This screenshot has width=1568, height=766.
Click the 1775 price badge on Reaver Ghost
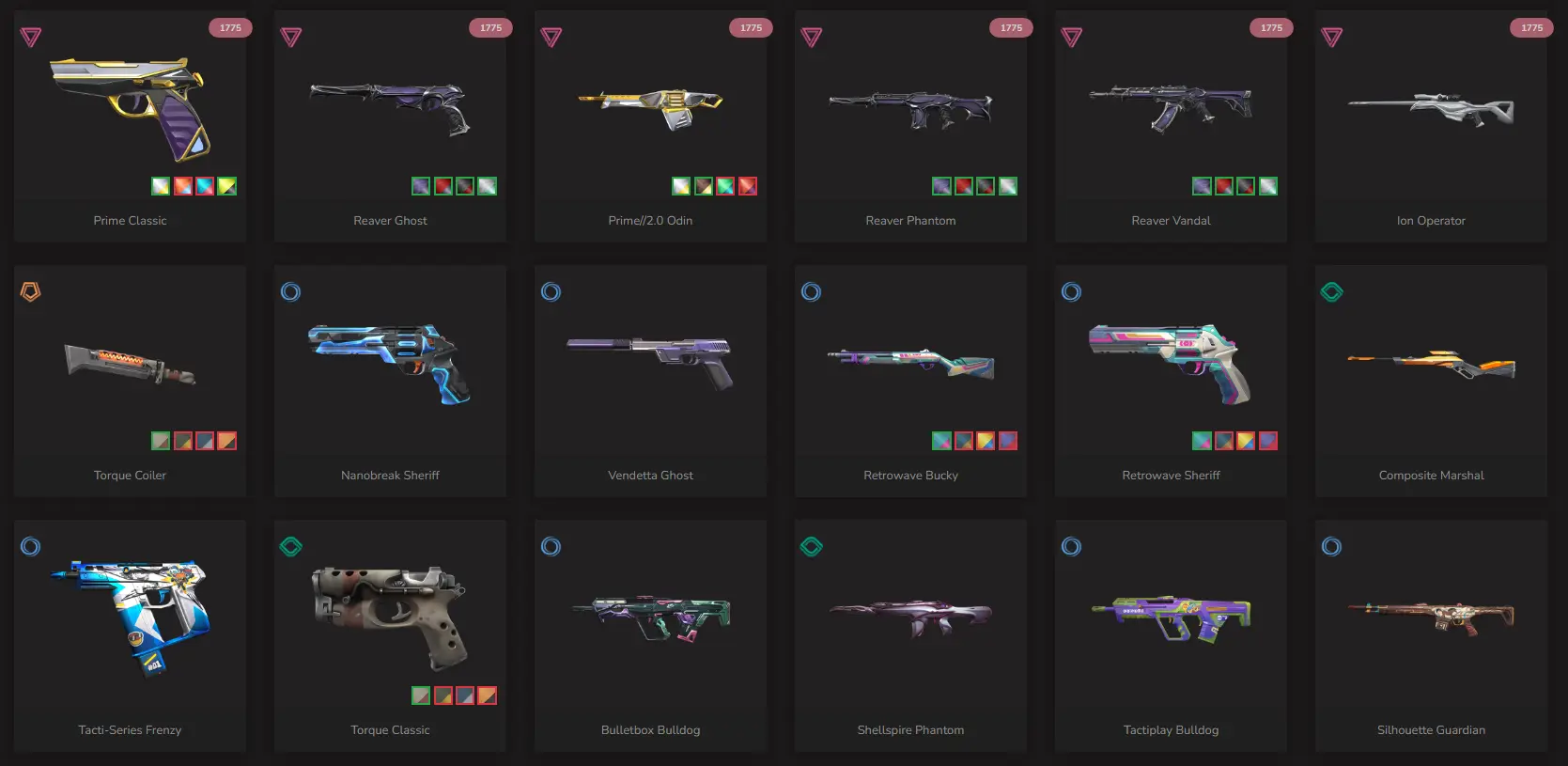(x=490, y=28)
